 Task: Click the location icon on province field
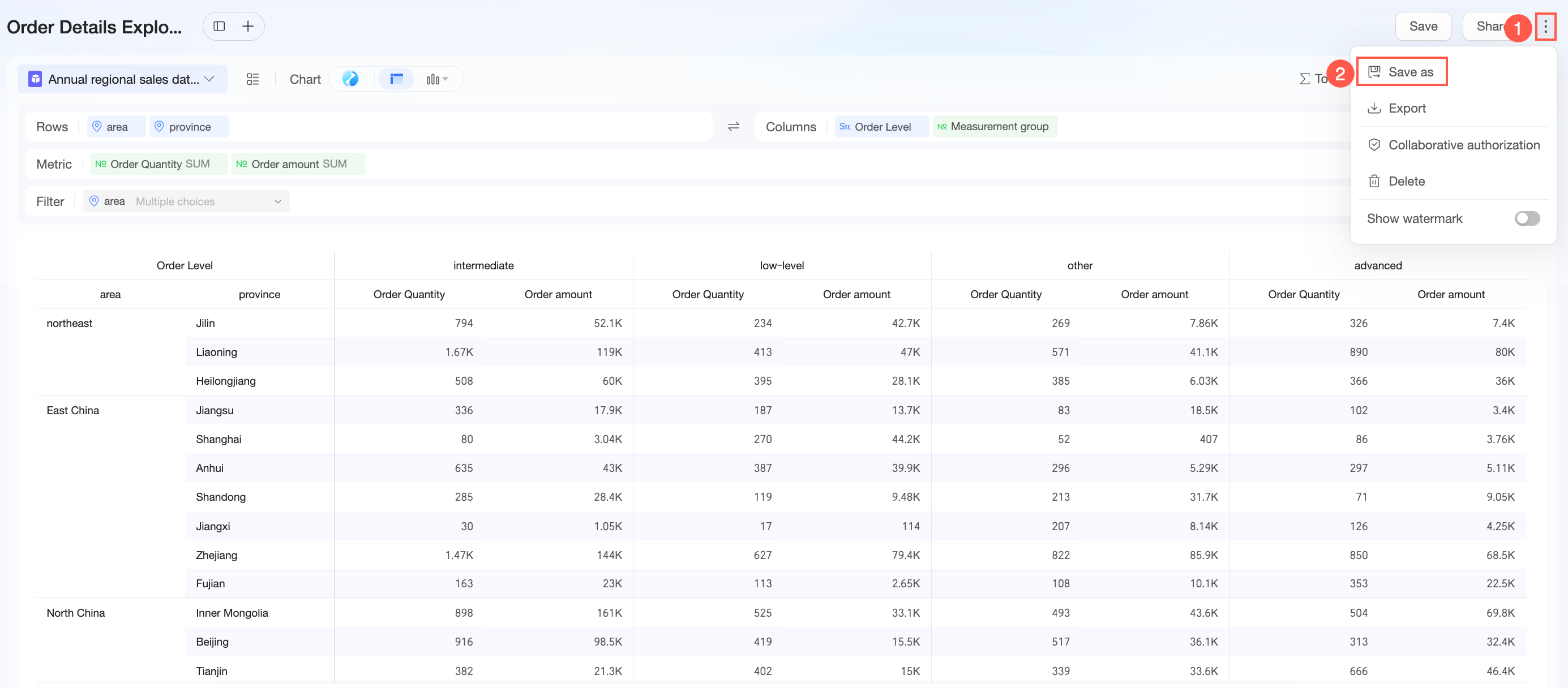(x=160, y=127)
